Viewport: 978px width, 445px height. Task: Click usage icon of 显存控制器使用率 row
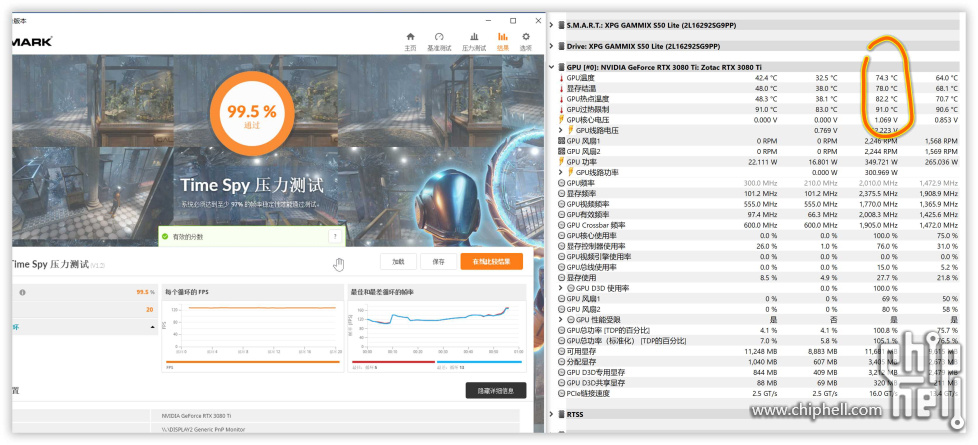561,246
